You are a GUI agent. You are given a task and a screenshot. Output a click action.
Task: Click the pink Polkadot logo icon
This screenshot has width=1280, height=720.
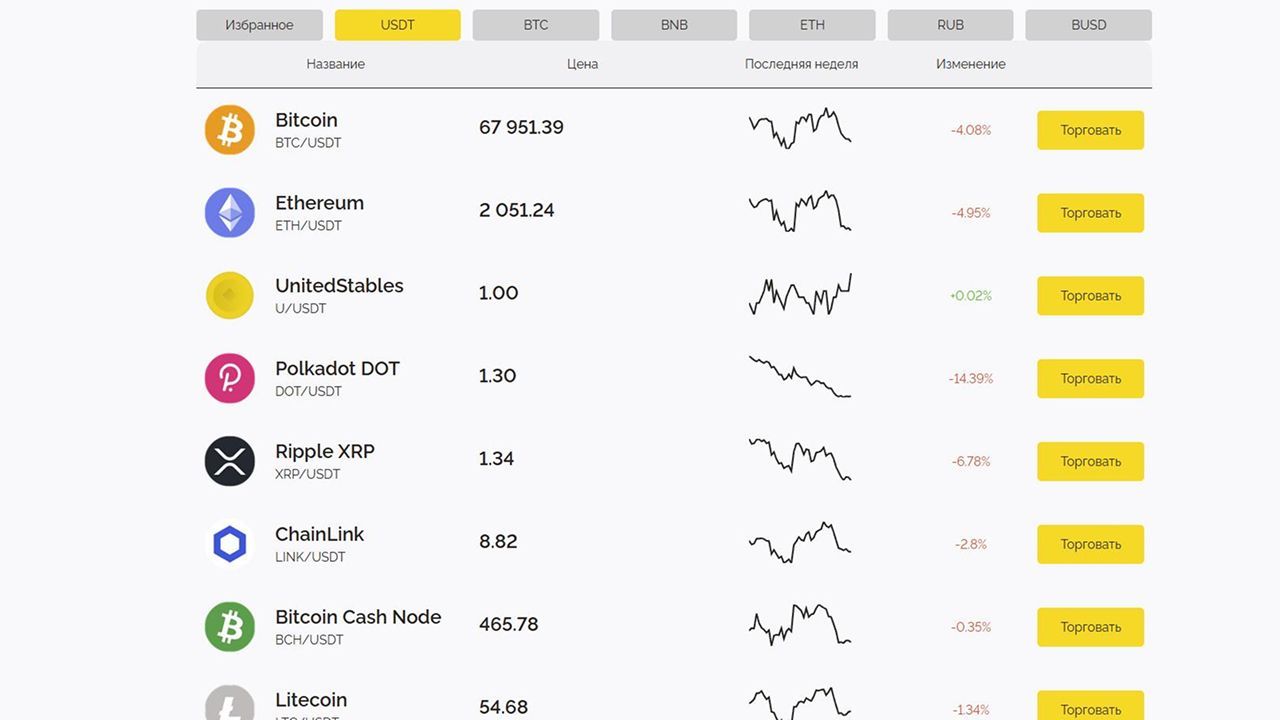click(230, 379)
